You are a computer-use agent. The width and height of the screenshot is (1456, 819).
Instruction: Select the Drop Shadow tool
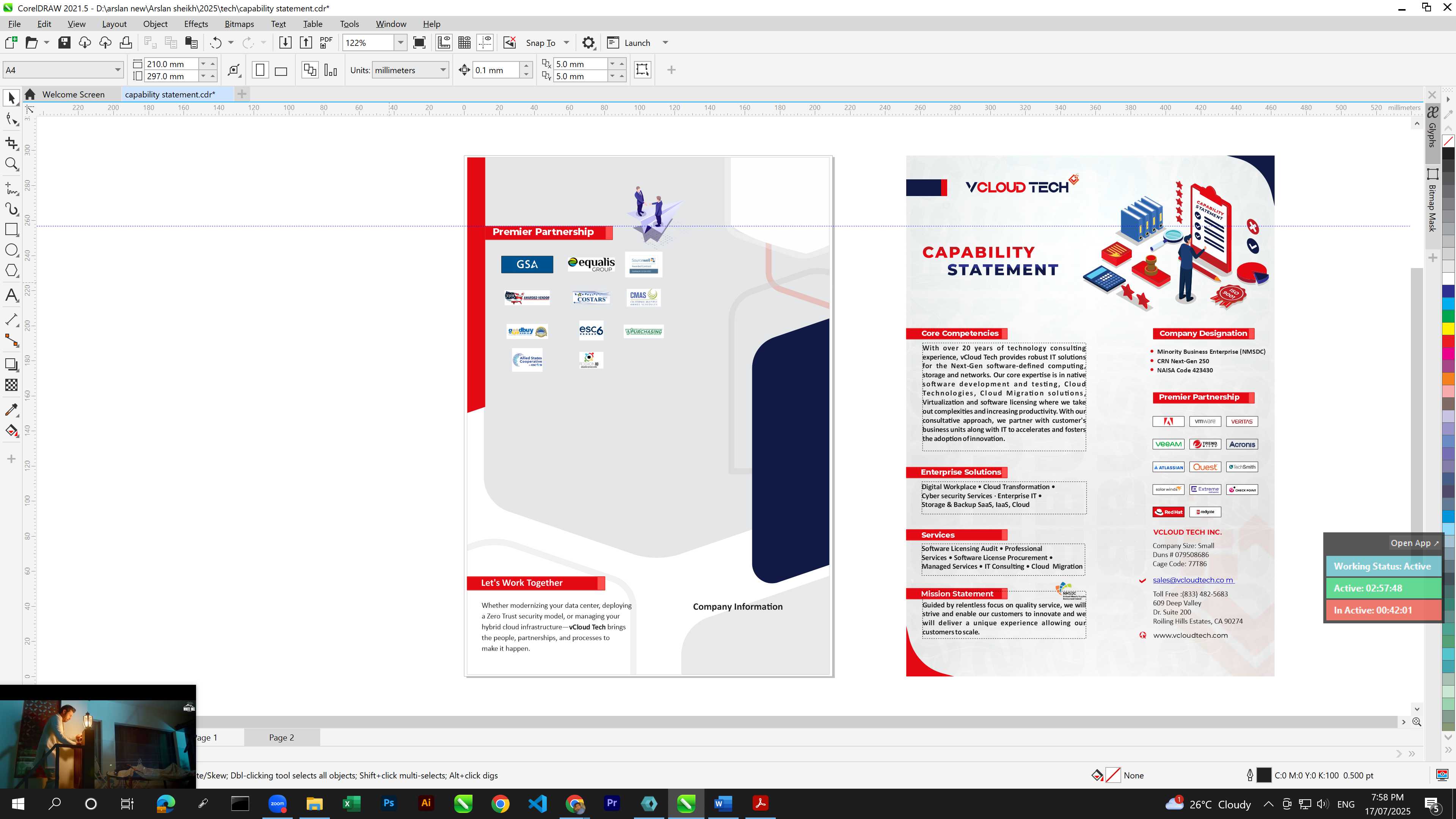point(11,364)
